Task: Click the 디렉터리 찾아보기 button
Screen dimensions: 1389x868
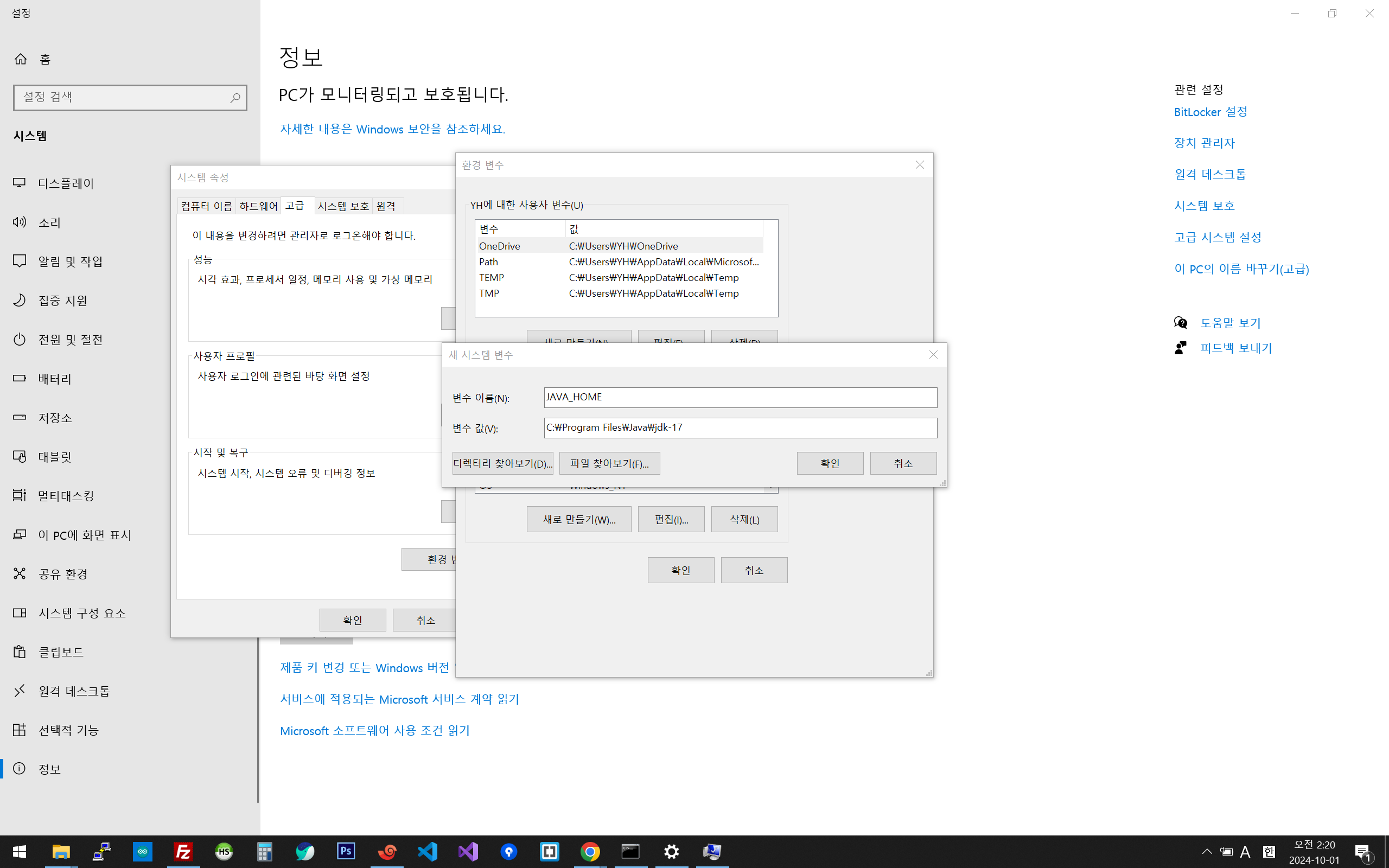Action: coord(502,463)
